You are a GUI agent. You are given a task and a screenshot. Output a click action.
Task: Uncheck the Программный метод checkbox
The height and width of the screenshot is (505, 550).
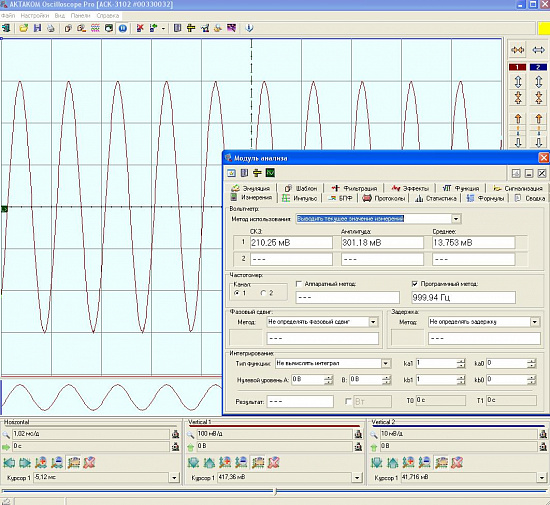(x=415, y=284)
